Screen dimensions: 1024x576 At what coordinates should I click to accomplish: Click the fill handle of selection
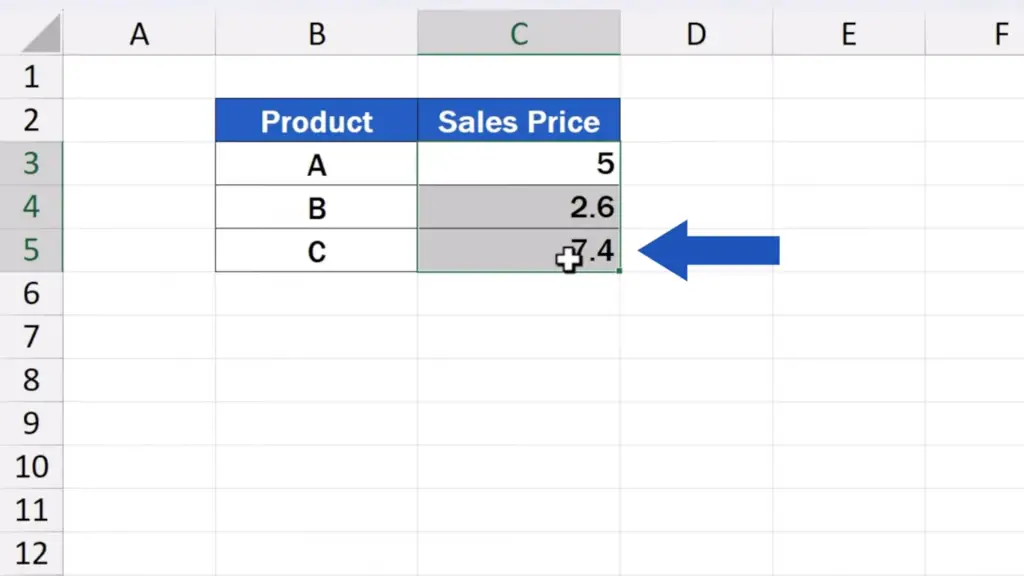pos(619,271)
